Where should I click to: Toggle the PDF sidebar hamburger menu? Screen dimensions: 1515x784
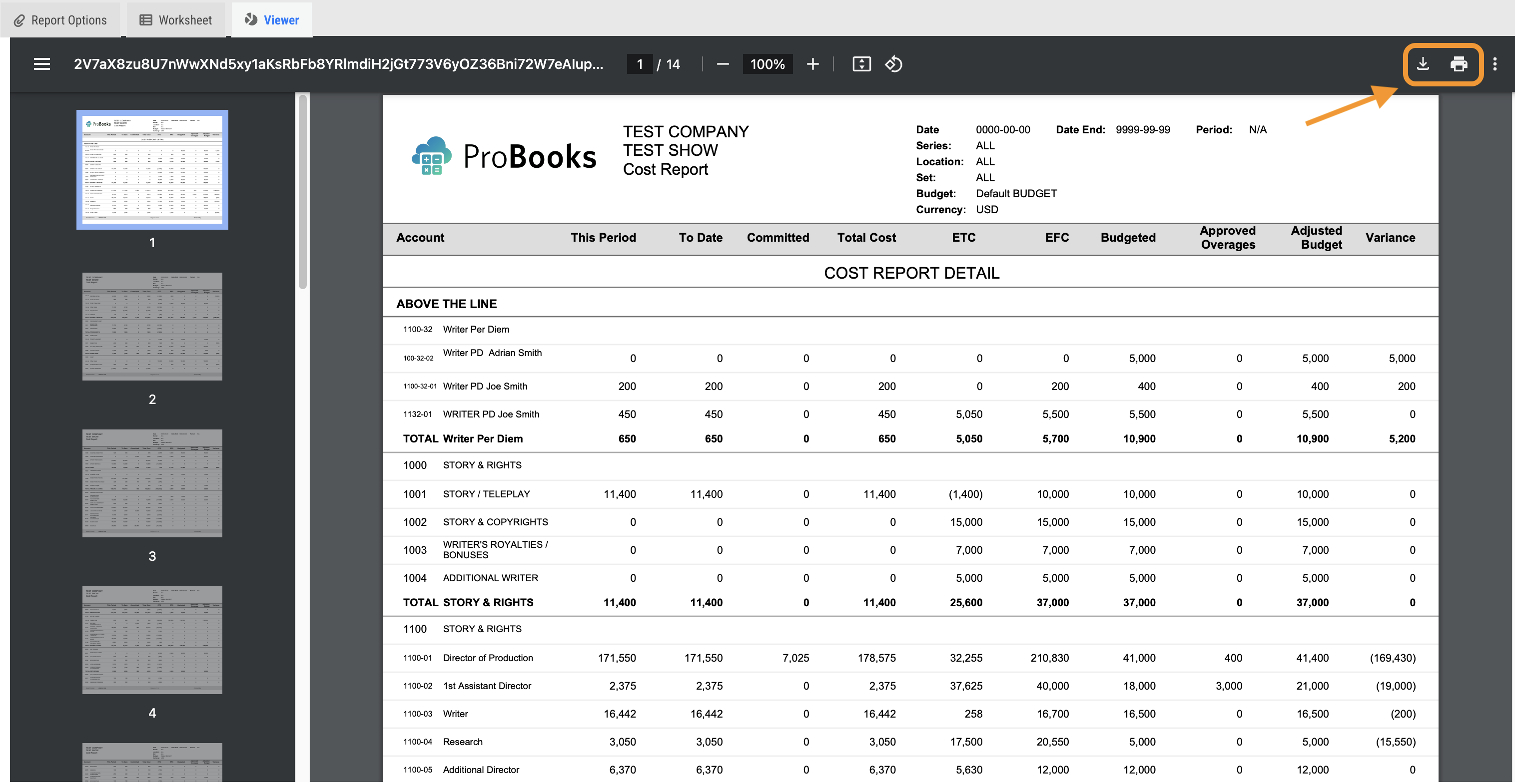(42, 64)
